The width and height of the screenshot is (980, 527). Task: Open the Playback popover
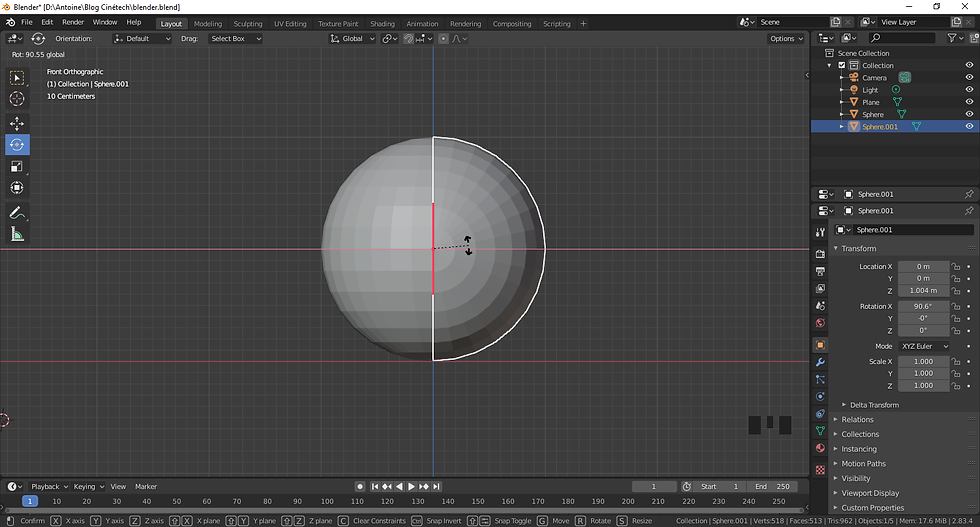(x=49, y=486)
